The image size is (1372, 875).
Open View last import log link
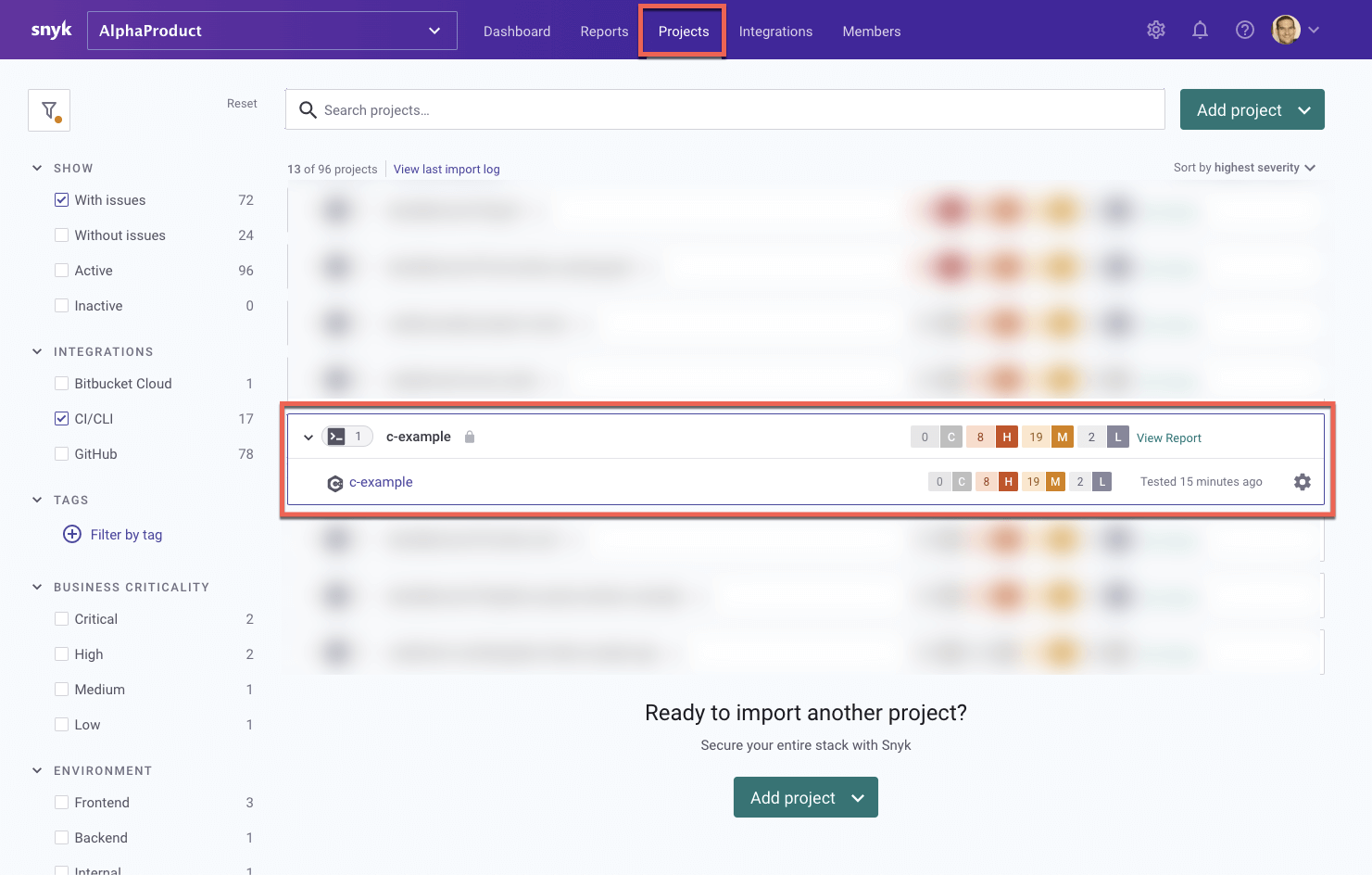447,169
